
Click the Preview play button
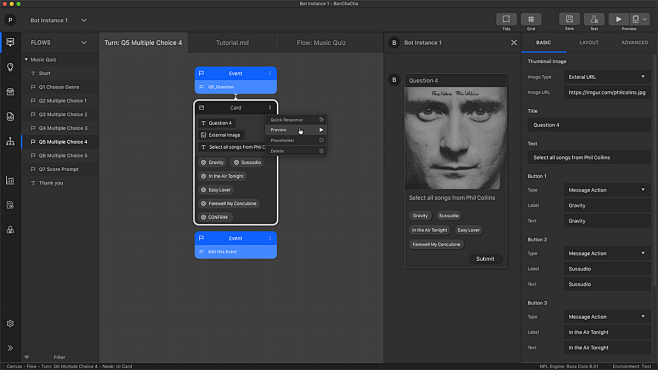click(619, 19)
